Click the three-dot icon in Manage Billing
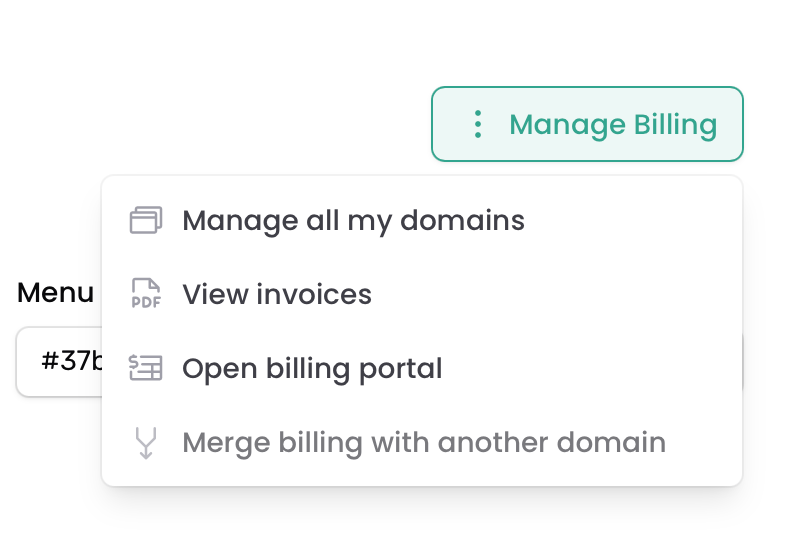The image size is (788, 538). (x=478, y=124)
